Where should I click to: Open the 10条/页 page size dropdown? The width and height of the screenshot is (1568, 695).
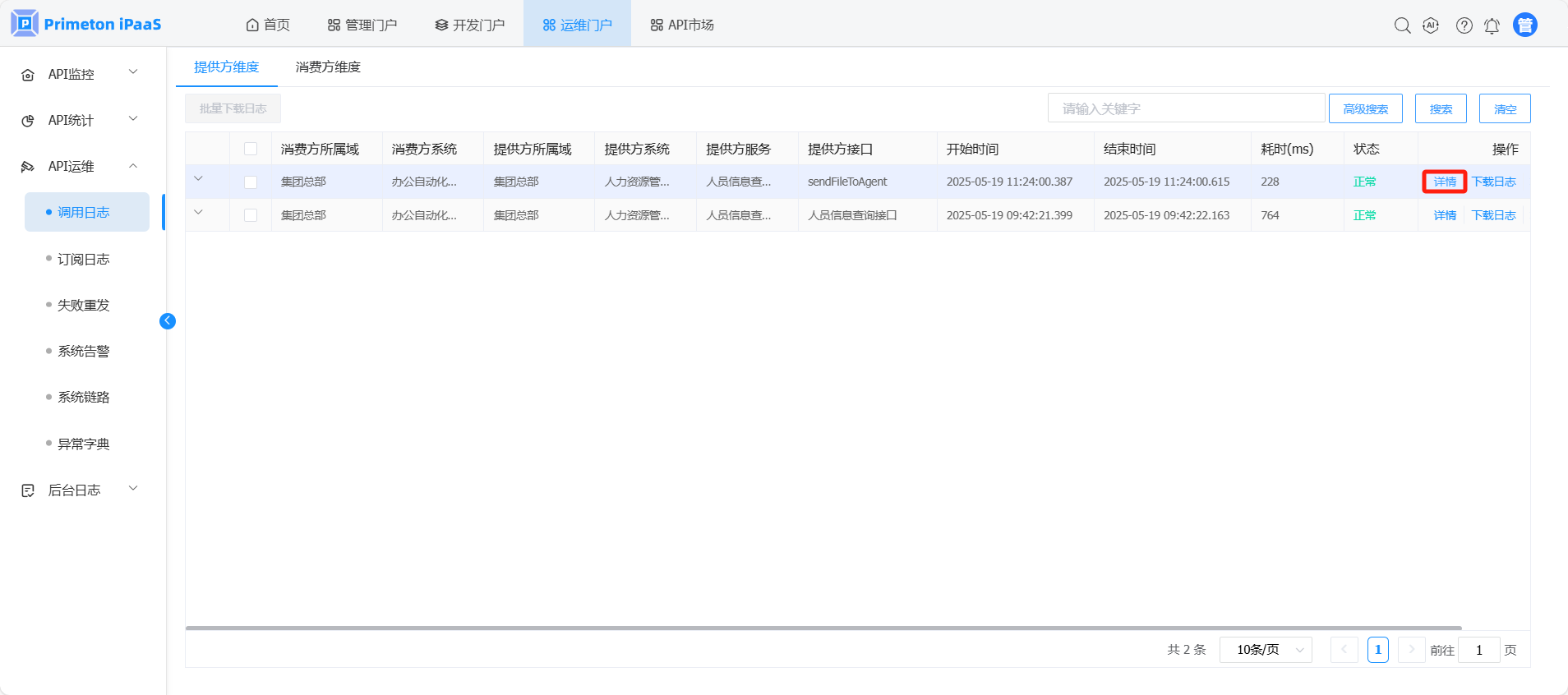point(1266,650)
